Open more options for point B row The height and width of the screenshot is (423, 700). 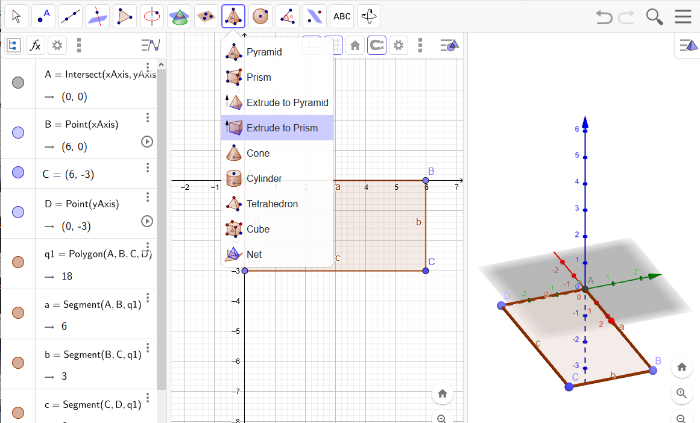(x=148, y=117)
